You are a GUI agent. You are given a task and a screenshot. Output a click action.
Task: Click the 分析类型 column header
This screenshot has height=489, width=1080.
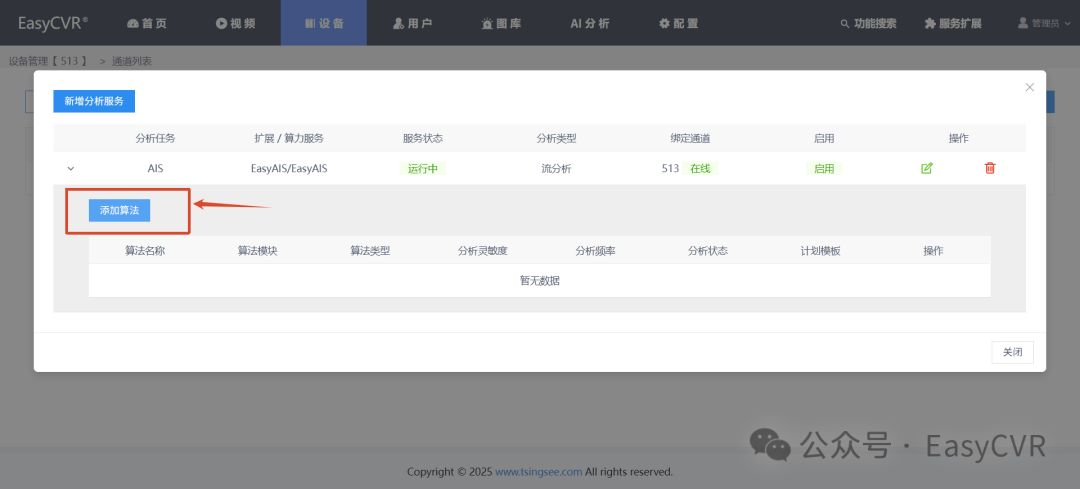coord(557,138)
